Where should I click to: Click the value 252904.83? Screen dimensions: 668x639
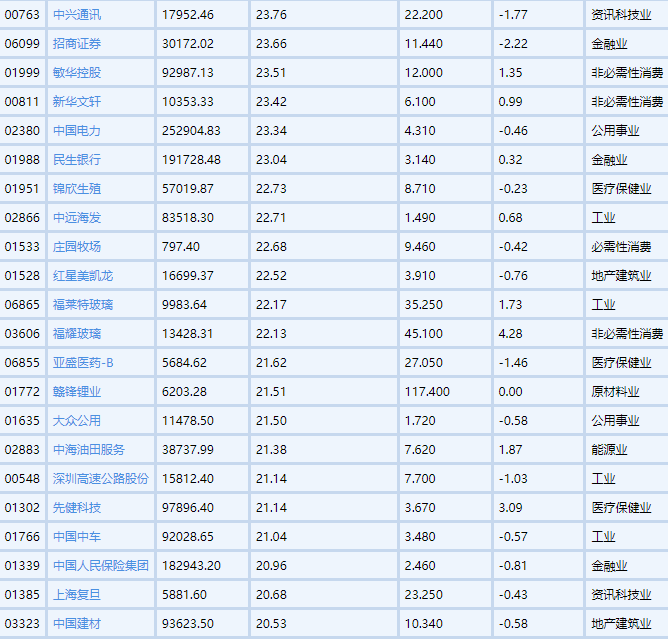pyautogui.click(x=191, y=131)
